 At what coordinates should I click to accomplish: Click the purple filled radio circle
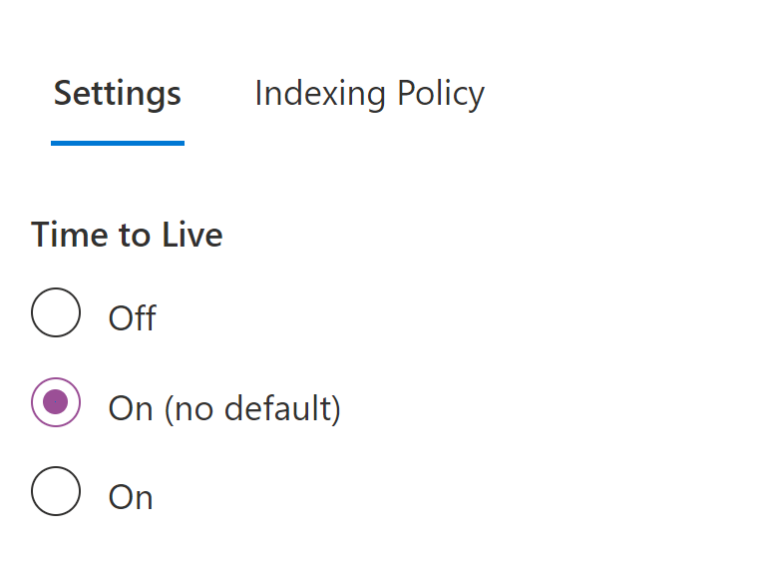click(56, 402)
